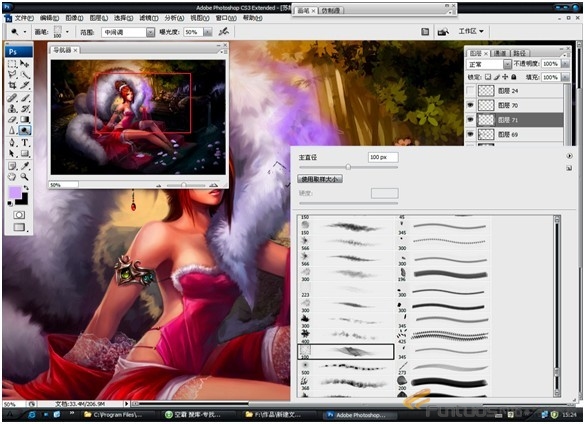This screenshot has width=585, height=424.
Task: Show hidden layer 图层 24
Action: (470, 91)
